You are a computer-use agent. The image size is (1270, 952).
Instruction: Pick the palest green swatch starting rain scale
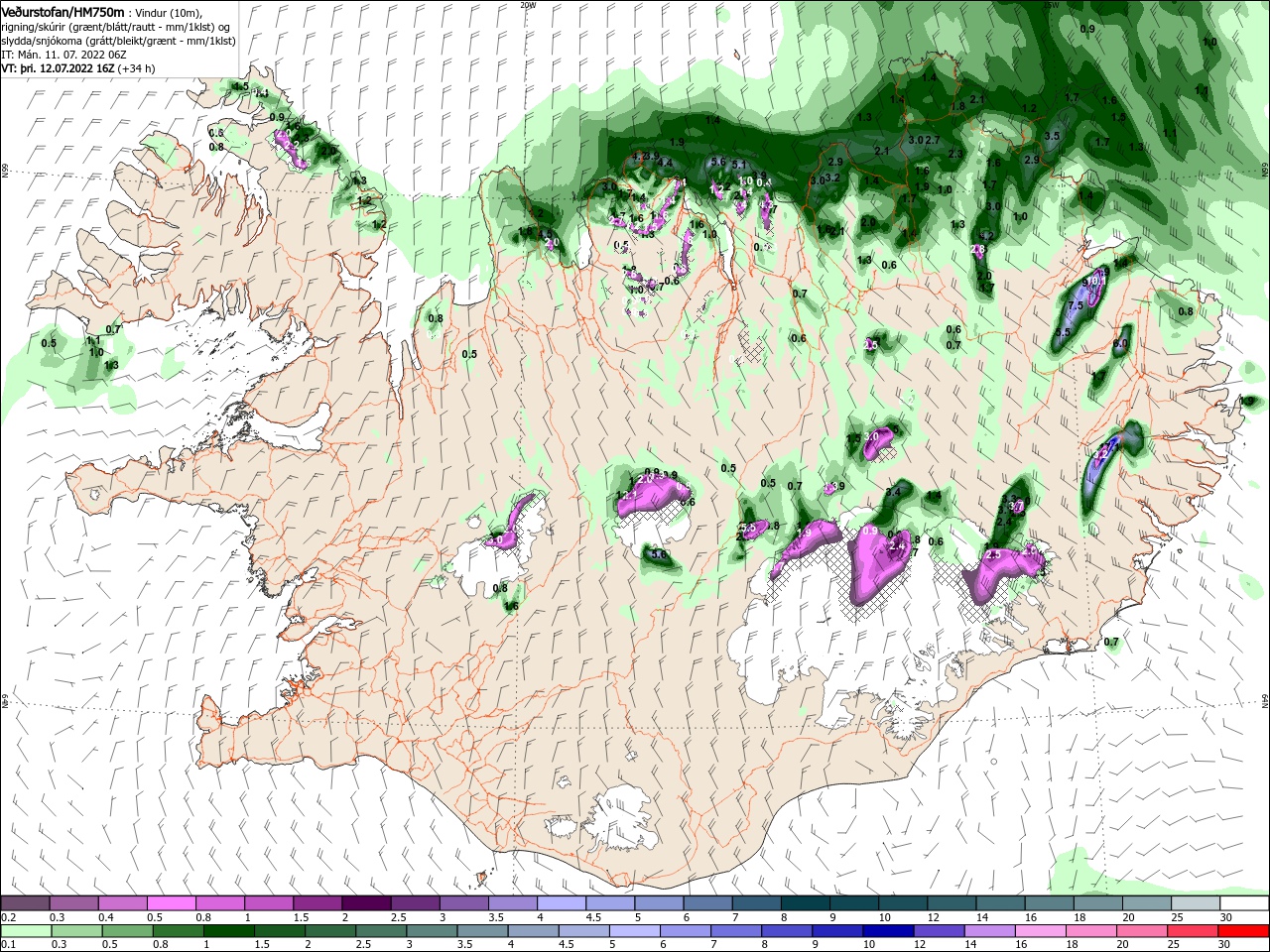pos(25,931)
